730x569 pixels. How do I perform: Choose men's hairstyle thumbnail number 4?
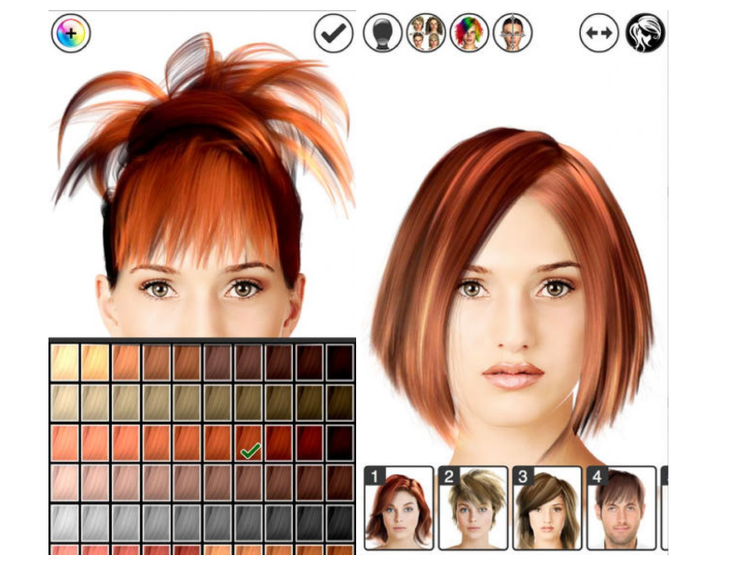(x=622, y=508)
